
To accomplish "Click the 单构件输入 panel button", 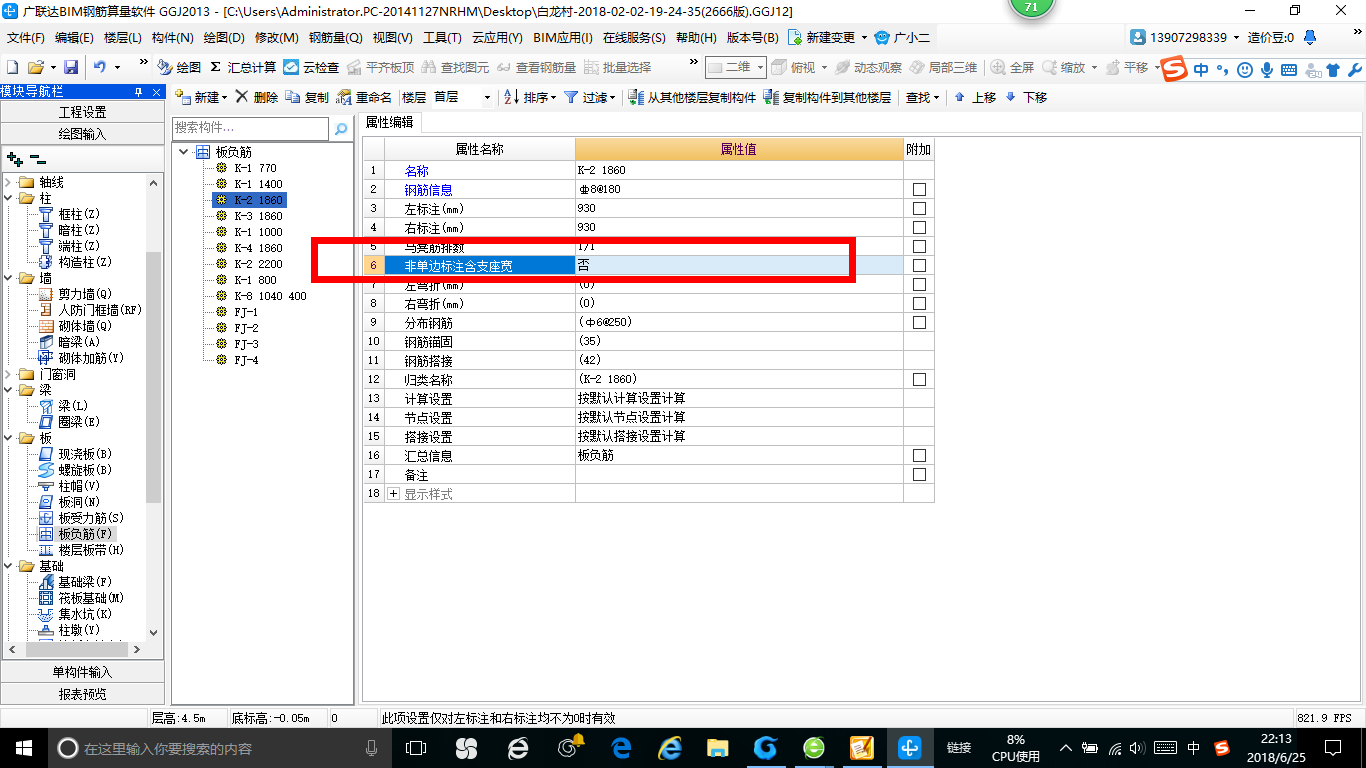I will click(82, 672).
